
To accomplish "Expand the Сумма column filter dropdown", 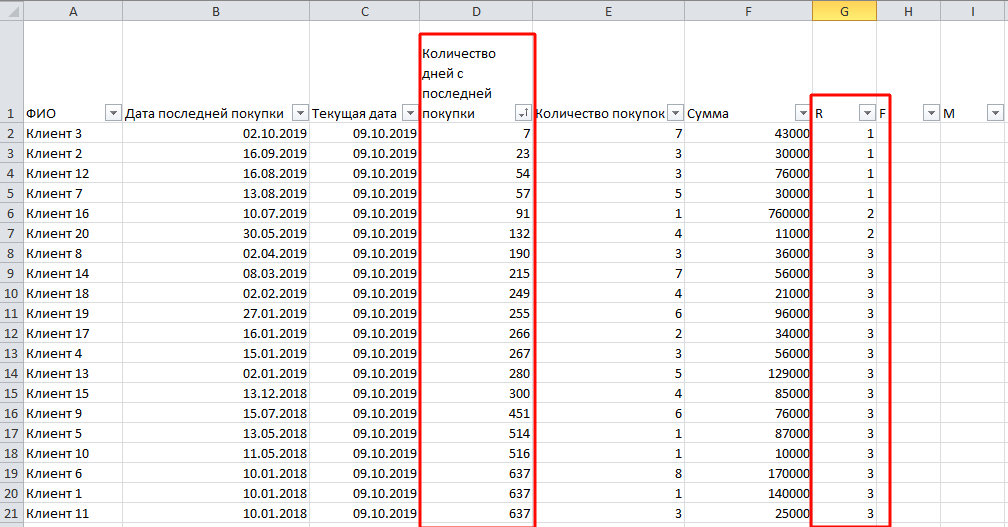I will tap(801, 113).
